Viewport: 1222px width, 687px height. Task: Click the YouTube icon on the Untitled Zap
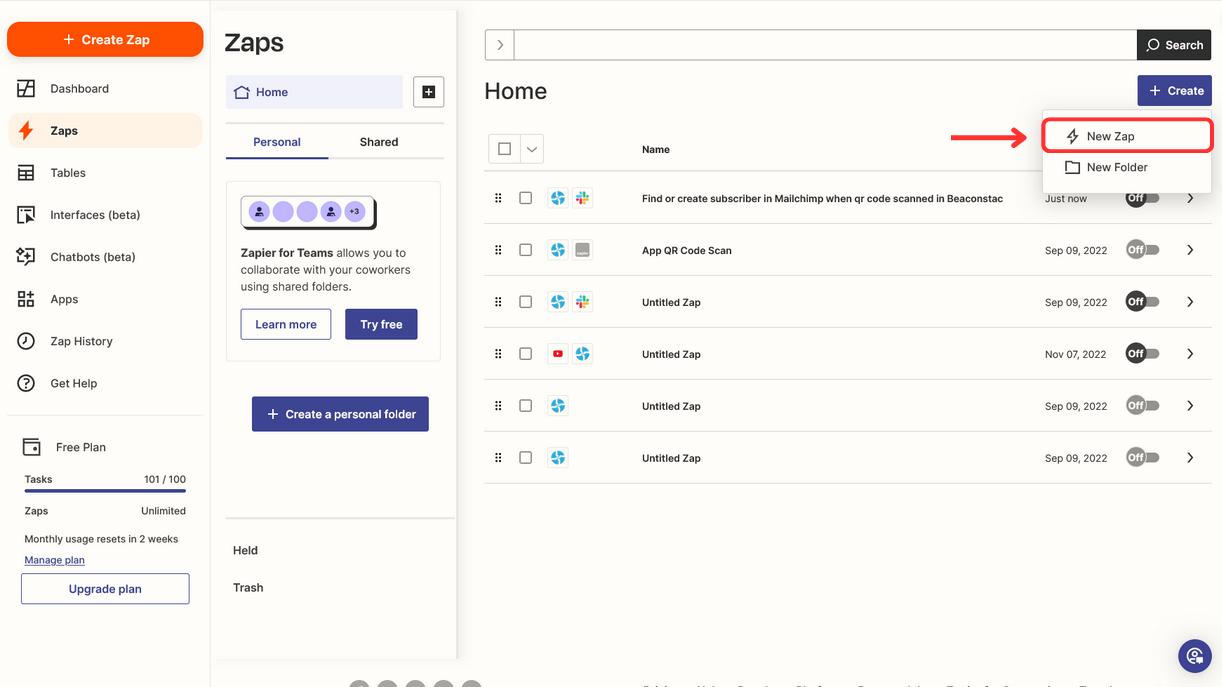coord(558,353)
